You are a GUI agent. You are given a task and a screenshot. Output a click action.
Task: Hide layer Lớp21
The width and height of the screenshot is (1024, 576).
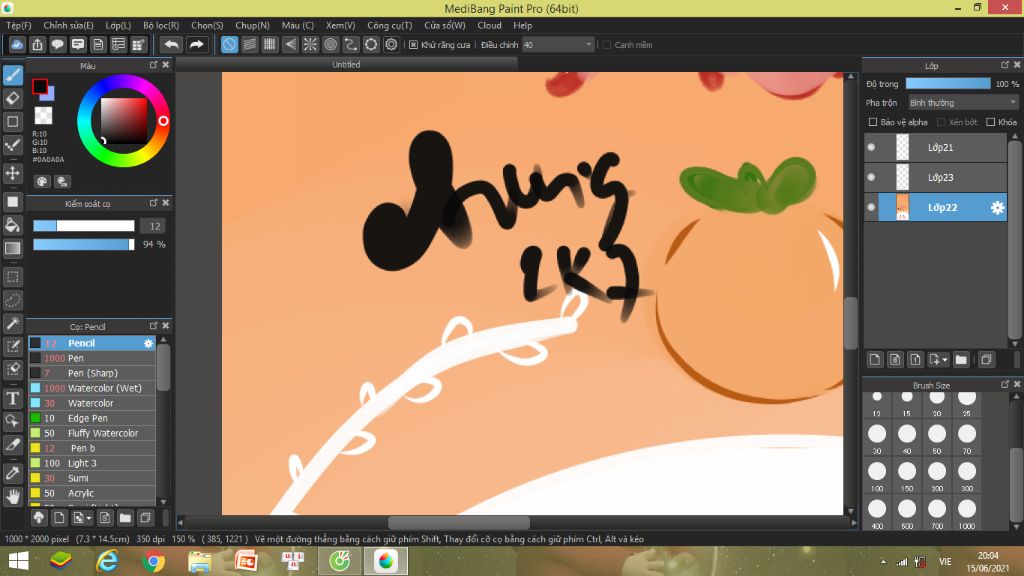871,148
